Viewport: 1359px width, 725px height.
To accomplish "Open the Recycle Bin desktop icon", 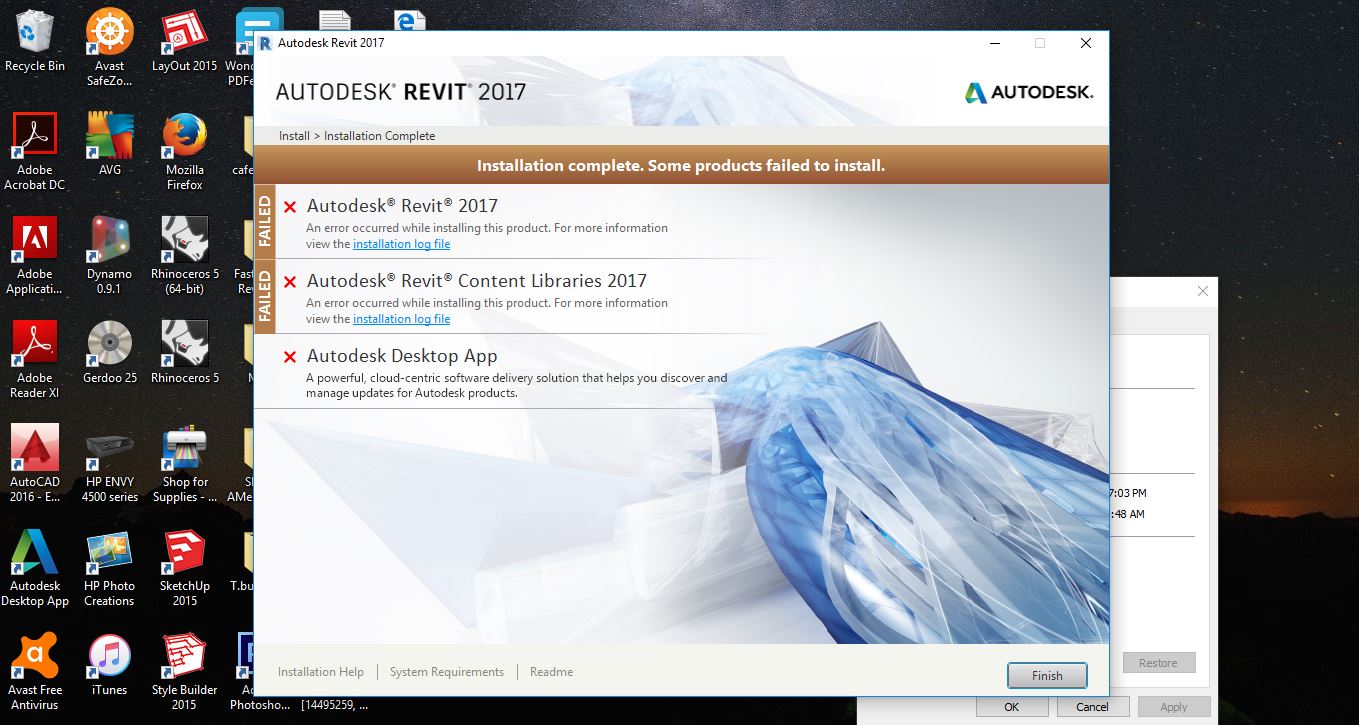I will click(35, 42).
